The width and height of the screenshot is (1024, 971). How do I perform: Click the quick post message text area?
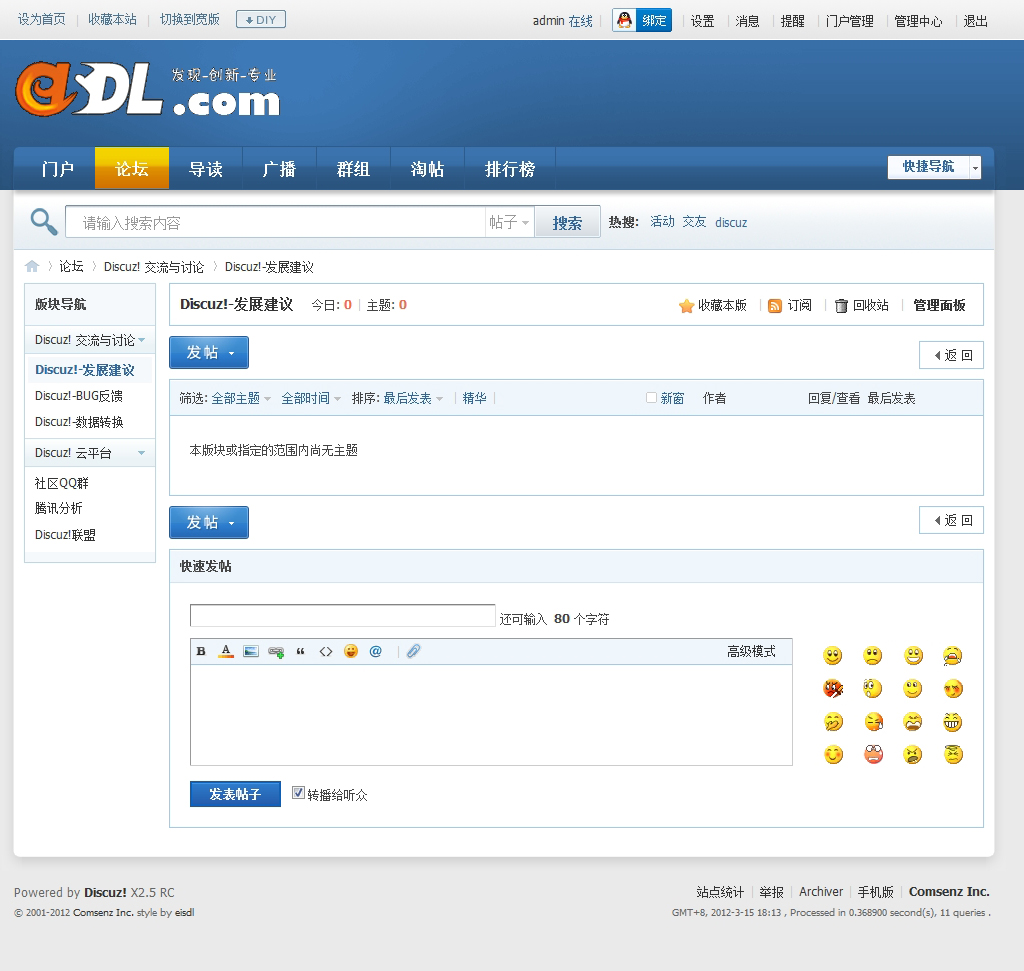coord(491,715)
